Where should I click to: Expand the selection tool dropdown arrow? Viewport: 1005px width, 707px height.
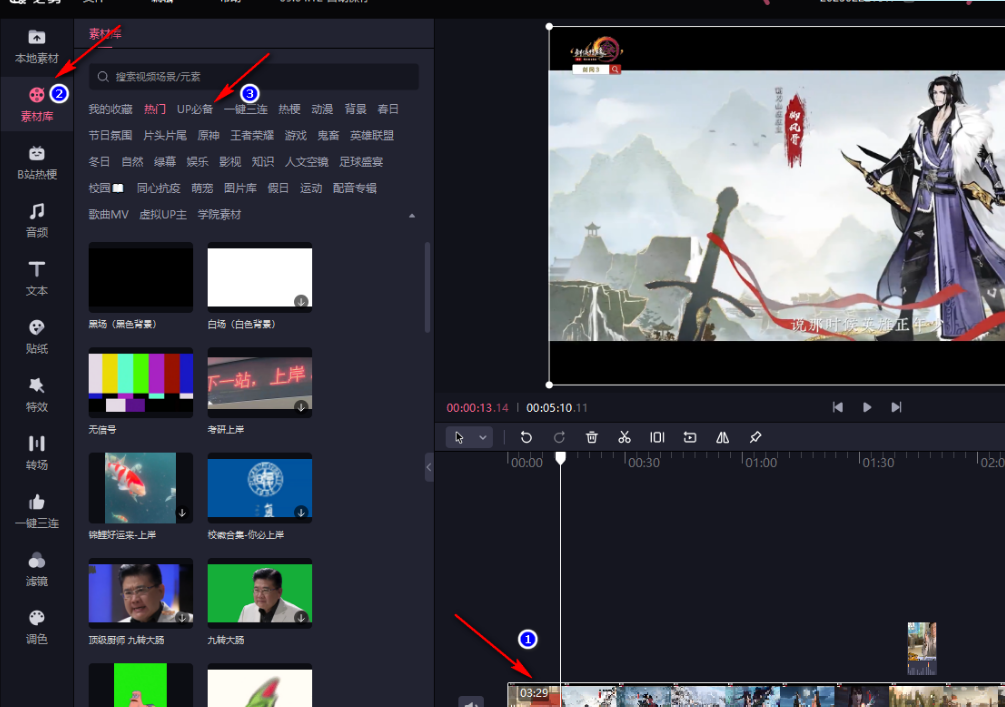coord(484,438)
